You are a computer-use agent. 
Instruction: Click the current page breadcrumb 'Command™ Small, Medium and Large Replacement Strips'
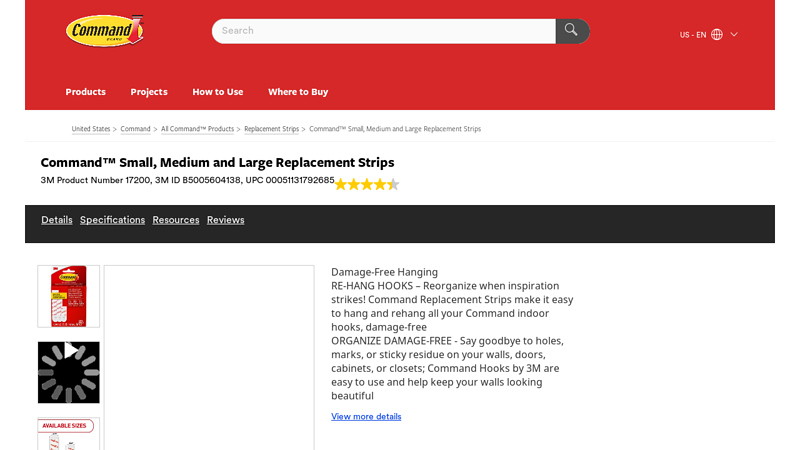point(395,129)
